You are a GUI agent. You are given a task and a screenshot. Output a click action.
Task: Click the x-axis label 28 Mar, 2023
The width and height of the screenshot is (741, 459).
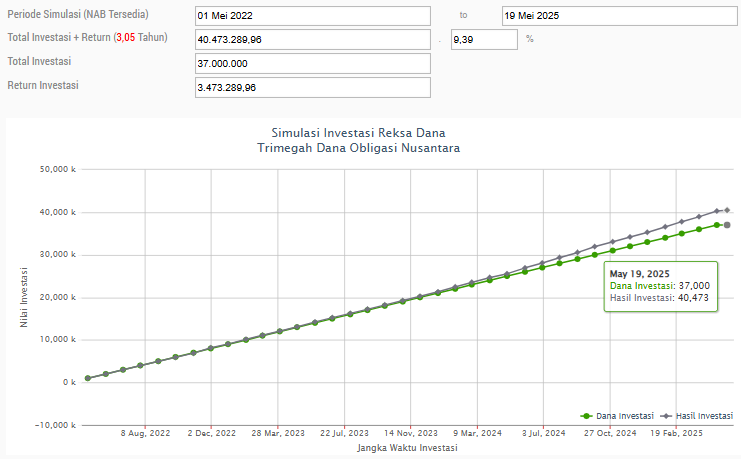pyautogui.click(x=278, y=433)
